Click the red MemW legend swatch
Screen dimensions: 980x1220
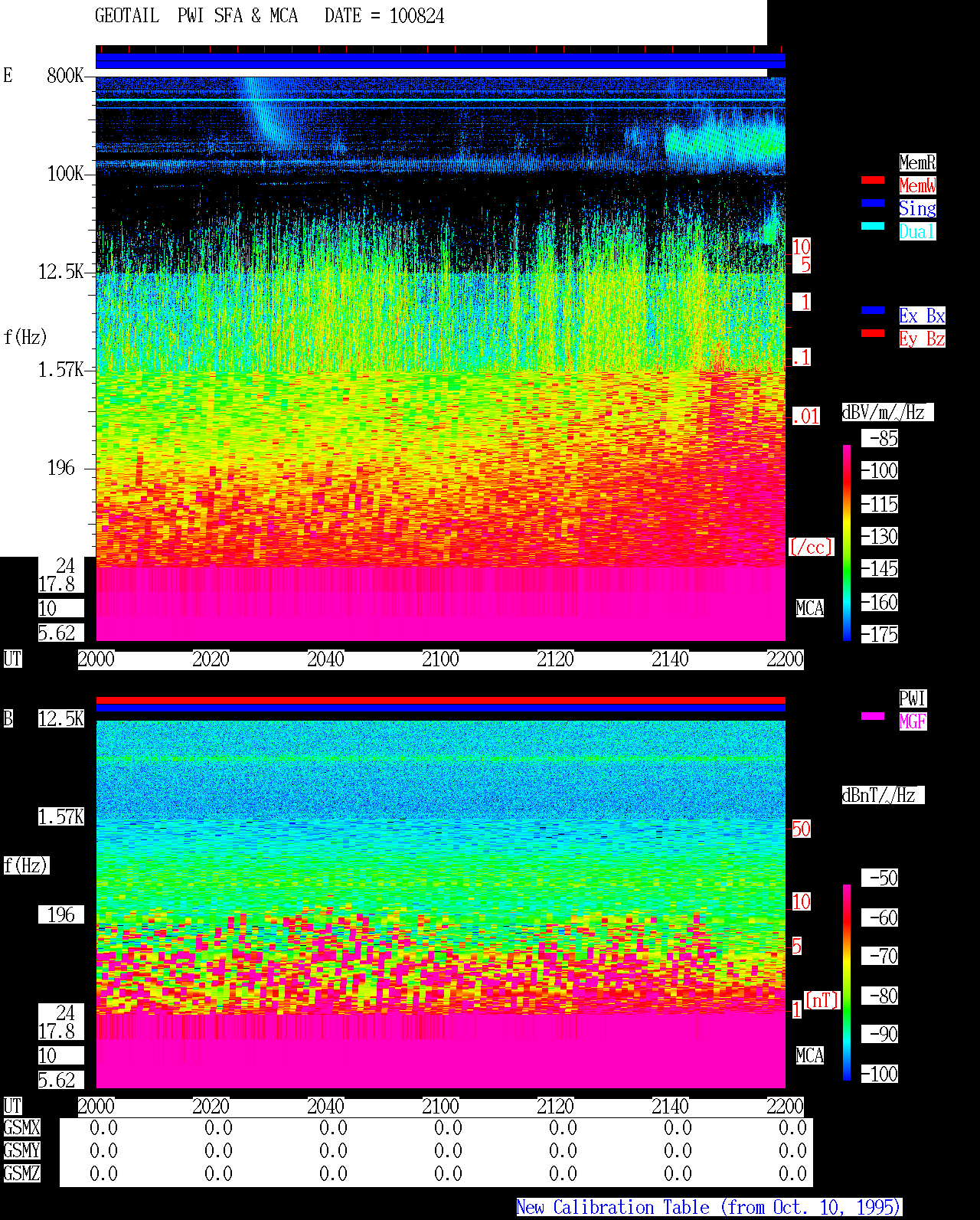(x=873, y=180)
